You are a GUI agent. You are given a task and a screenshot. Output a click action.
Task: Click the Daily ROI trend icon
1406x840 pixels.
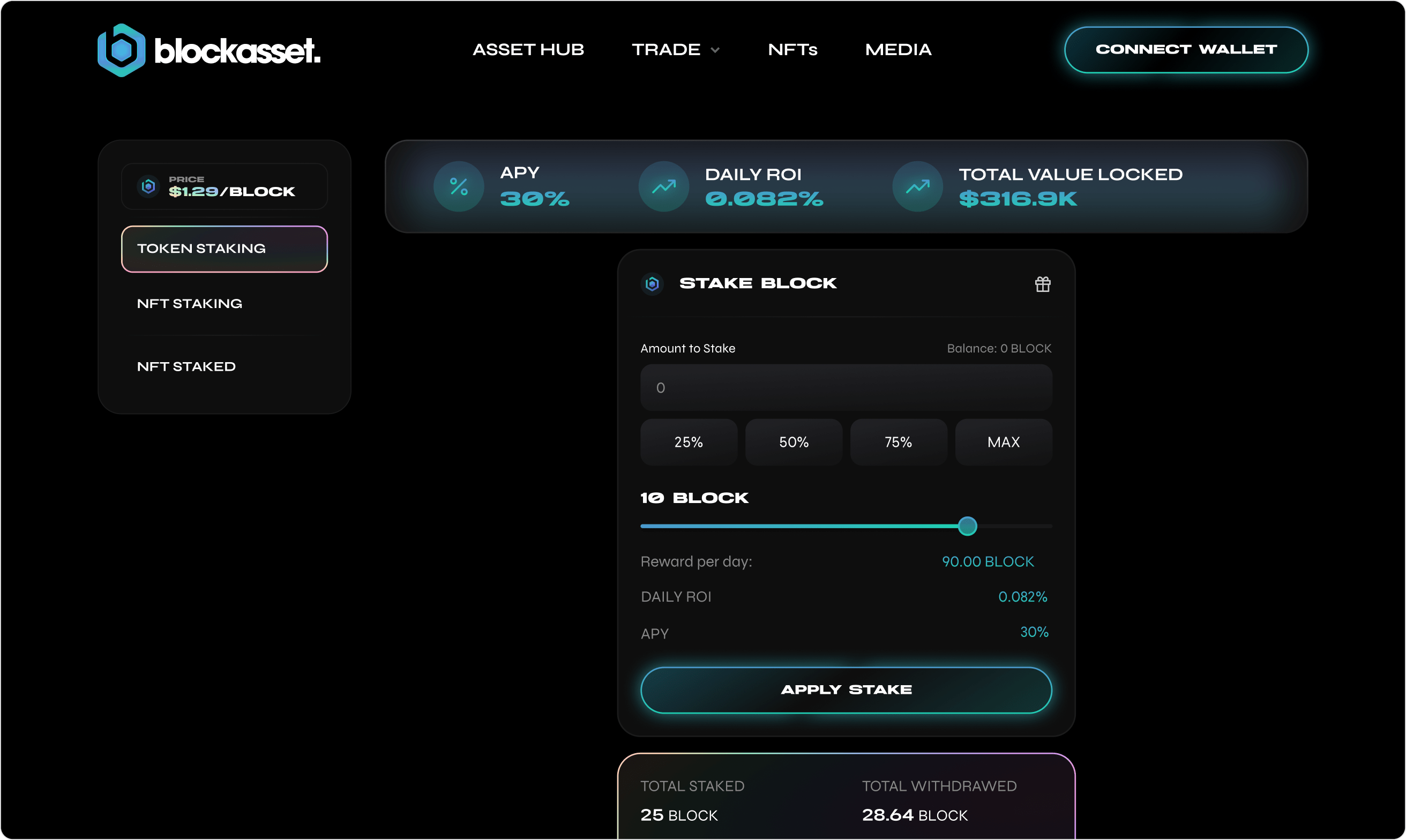coord(663,186)
